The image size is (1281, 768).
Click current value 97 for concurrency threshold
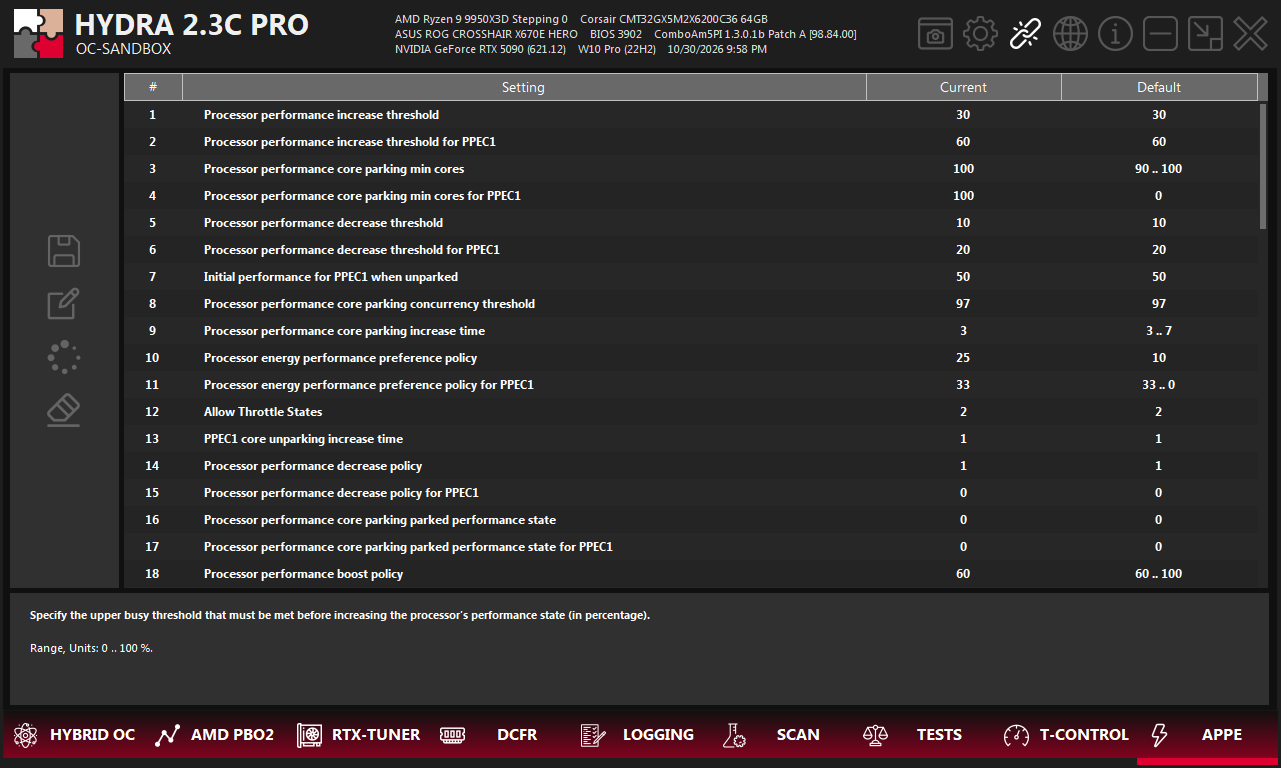[x=964, y=304]
